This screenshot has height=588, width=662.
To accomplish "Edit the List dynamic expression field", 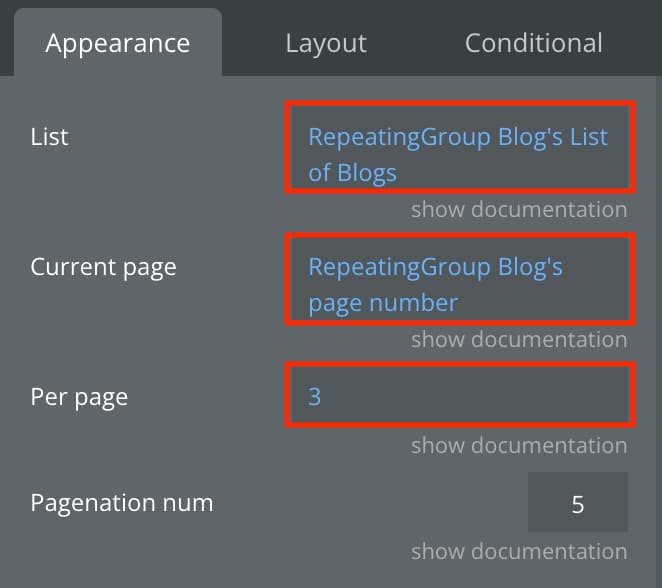I will click(x=460, y=147).
